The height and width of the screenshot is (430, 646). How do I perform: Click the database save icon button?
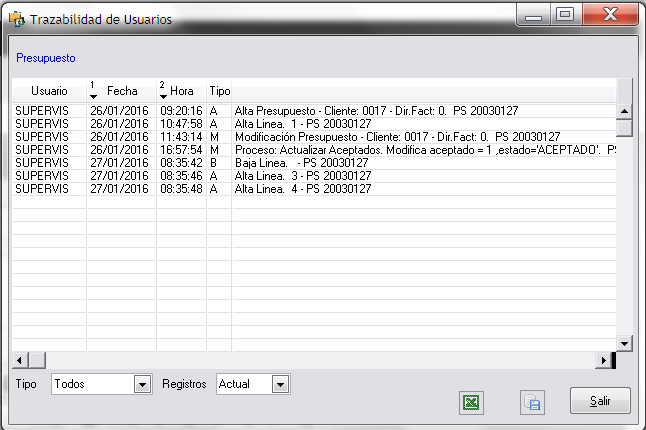(532, 402)
